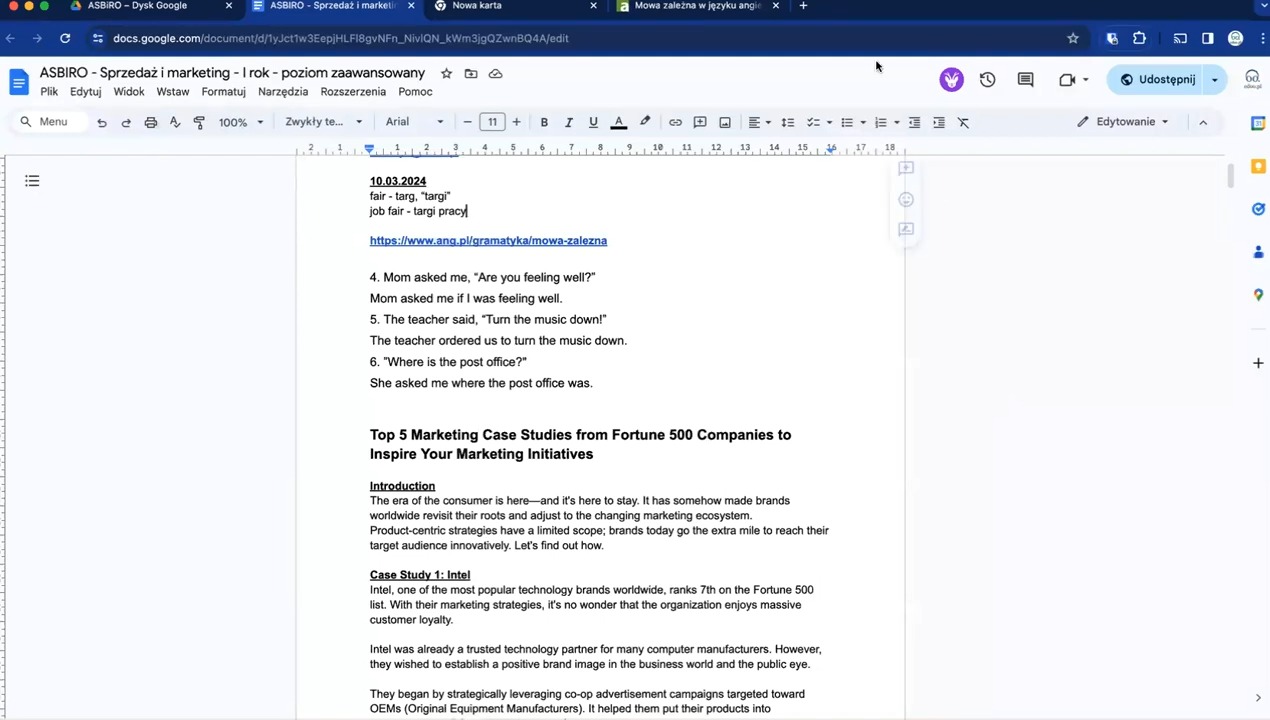
Task: Bookmark this page in the address bar
Action: point(1073,38)
